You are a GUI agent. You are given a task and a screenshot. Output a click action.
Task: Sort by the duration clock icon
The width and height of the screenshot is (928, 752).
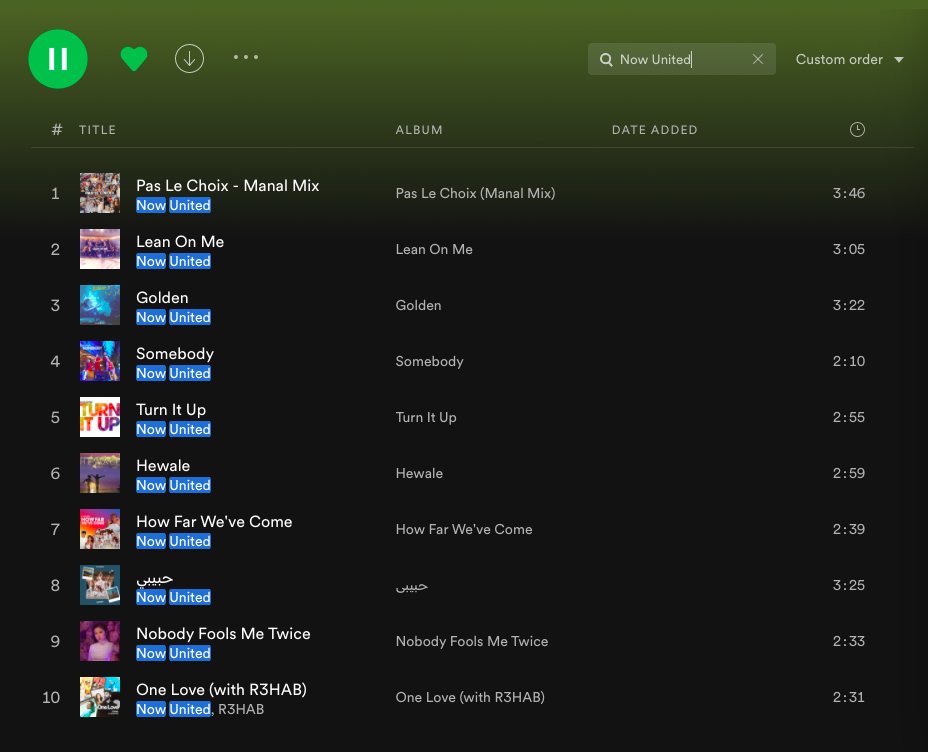pos(857,130)
